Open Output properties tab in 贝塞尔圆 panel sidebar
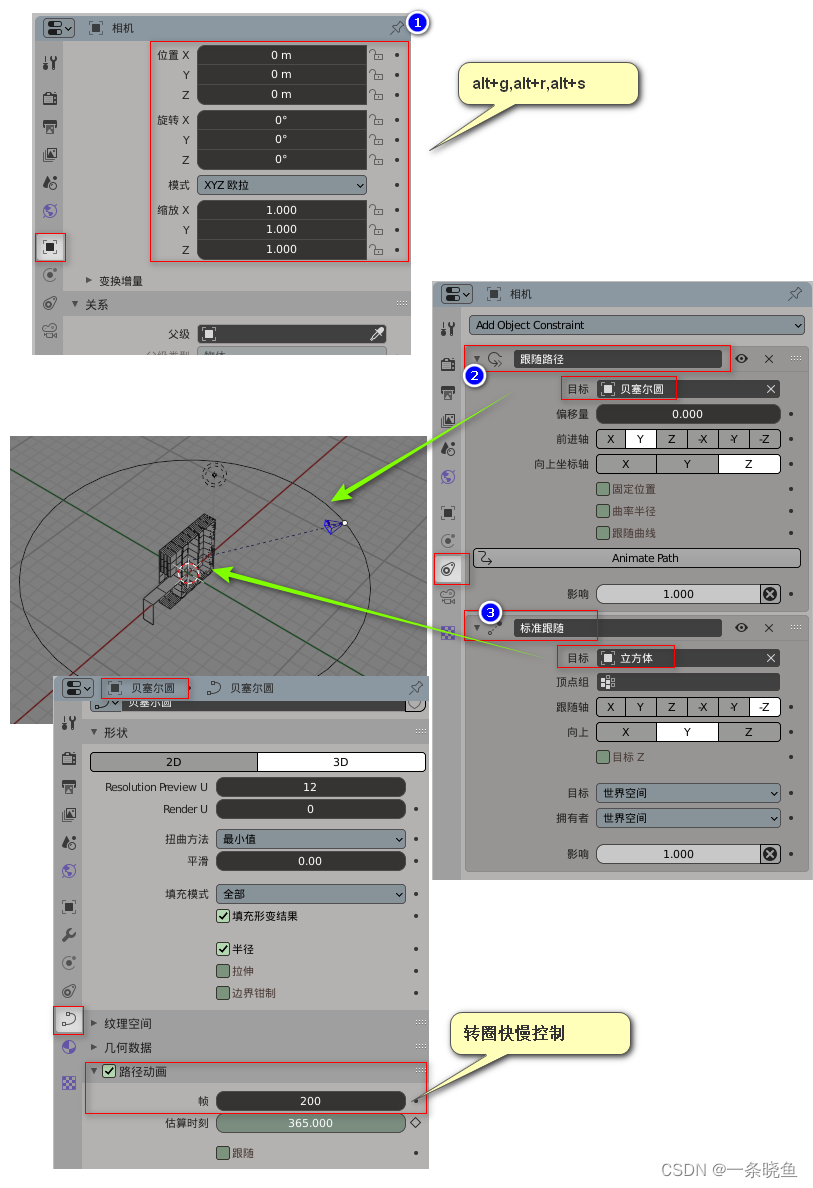The height and width of the screenshot is (1188, 813). (x=69, y=786)
